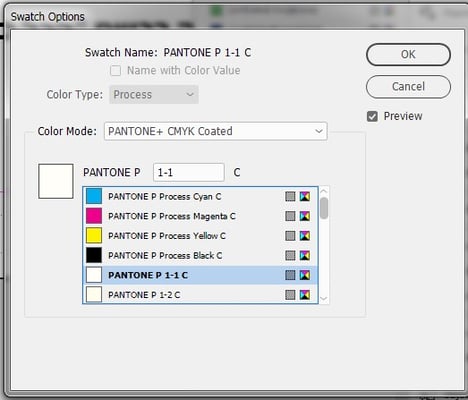468x400 pixels.
Task: Click the PANTONE P number input field
Action: click(189, 172)
